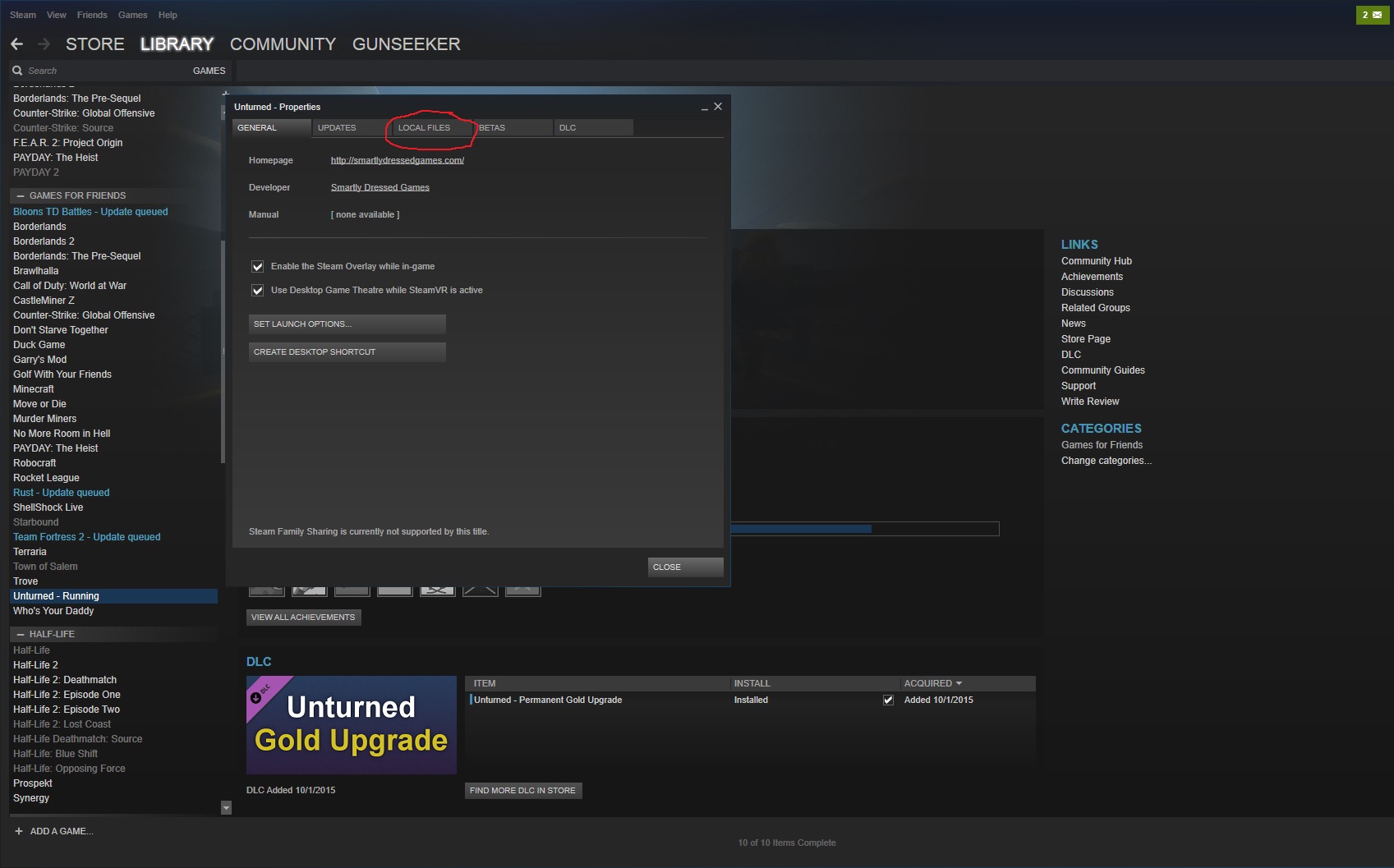Viewport: 1394px width, 868px height.
Task: Minimize the Unturned Properties dialog
Action: point(705,108)
